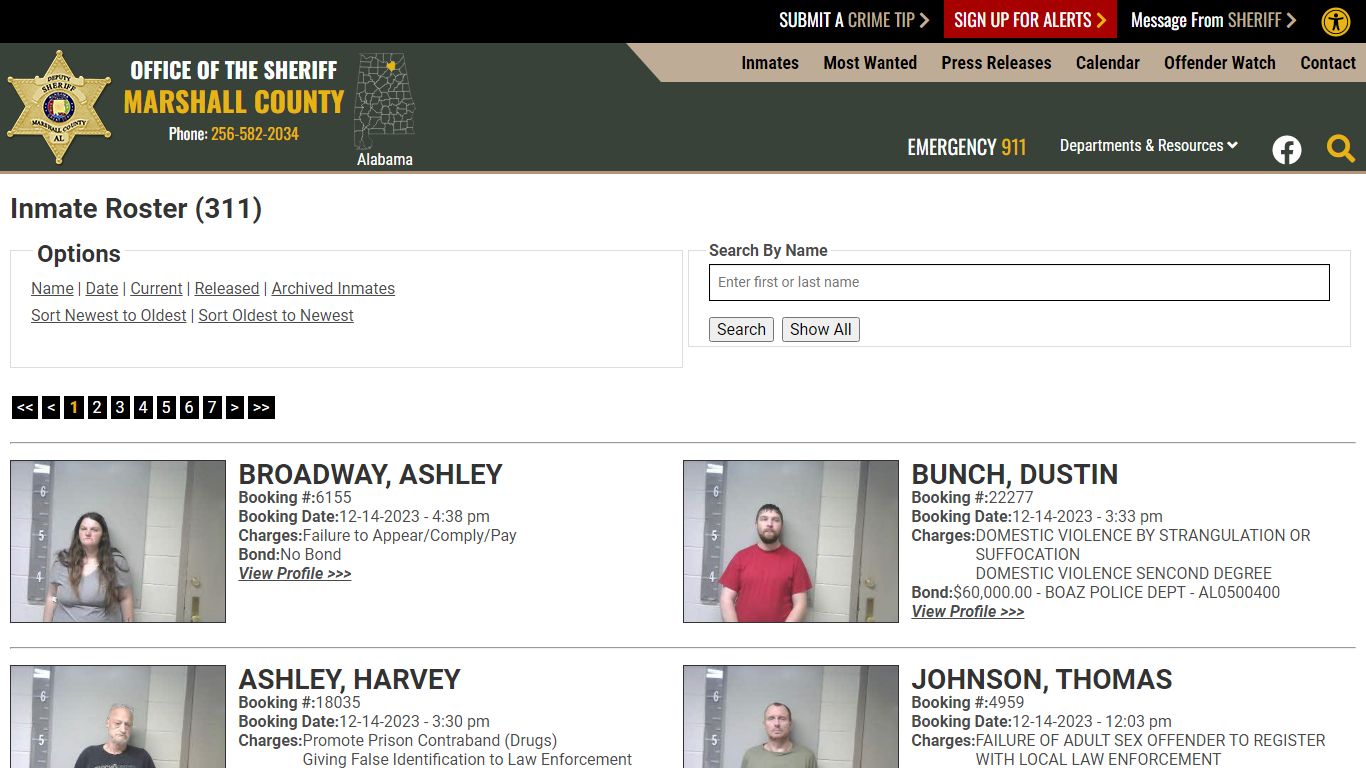This screenshot has width=1366, height=768.
Task: Click Sign Up For Alerts
Action: 1030,20
